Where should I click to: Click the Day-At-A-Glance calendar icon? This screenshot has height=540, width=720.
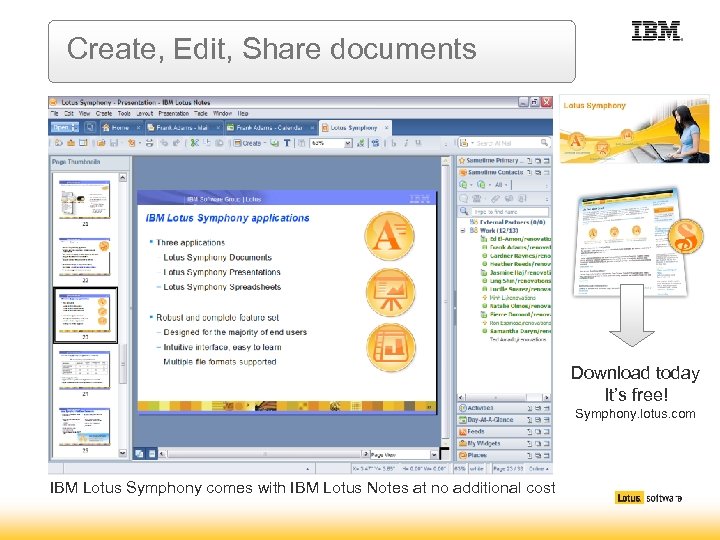(462, 420)
